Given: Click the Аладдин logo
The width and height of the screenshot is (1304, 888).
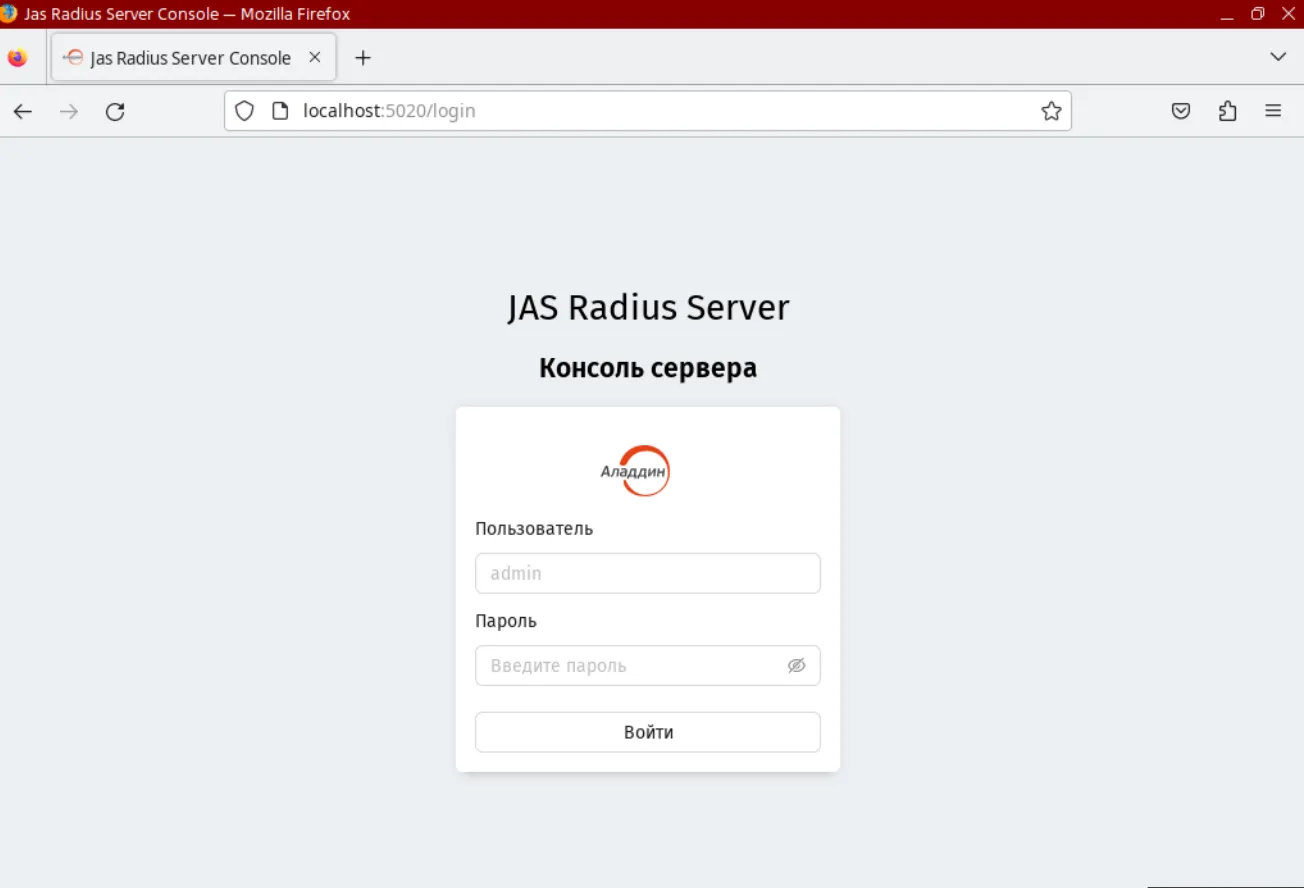Looking at the screenshot, I should pyautogui.click(x=636, y=471).
